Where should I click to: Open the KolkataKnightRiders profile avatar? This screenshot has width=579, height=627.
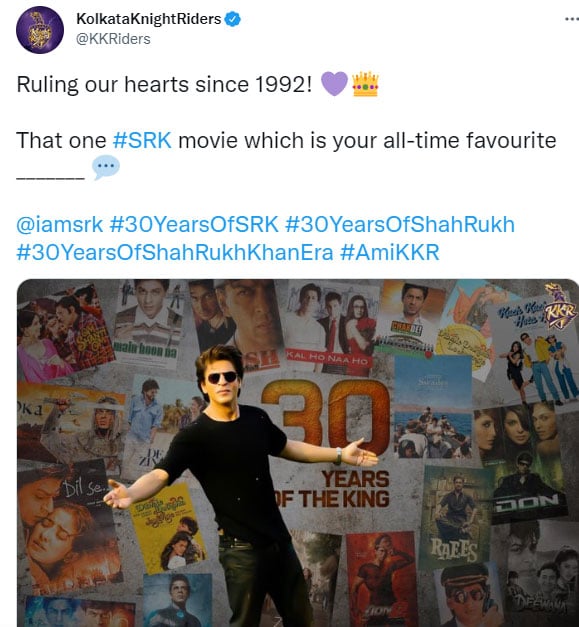click(x=40, y=30)
